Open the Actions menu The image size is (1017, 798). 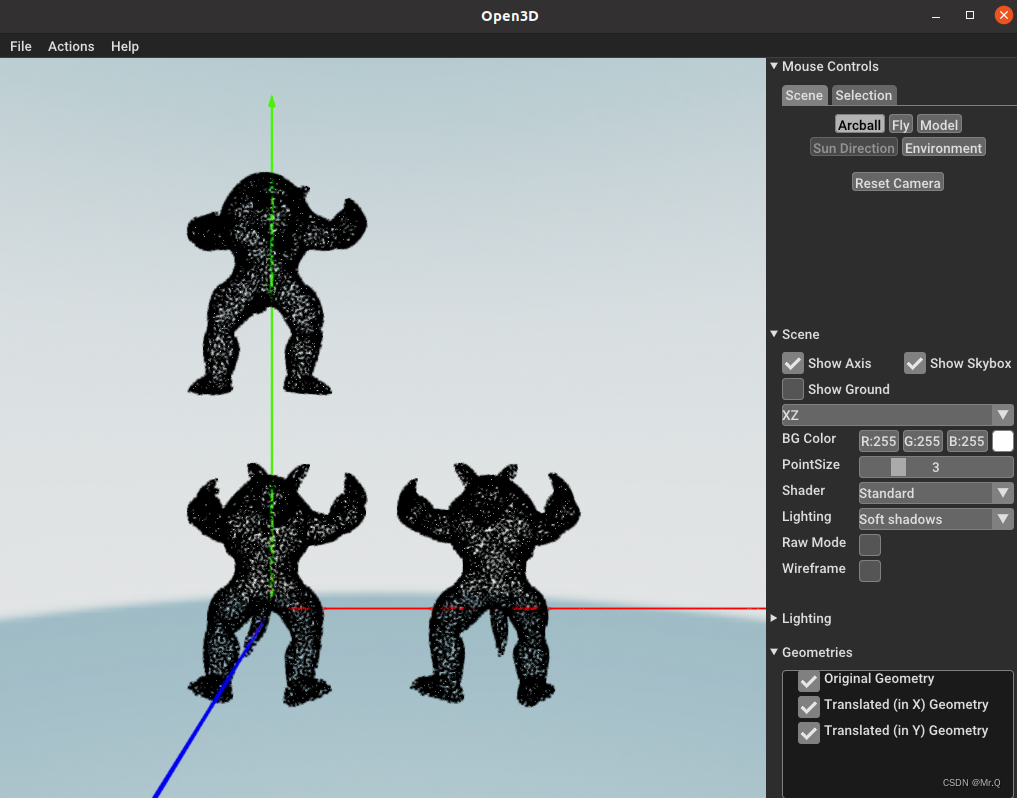(70, 46)
